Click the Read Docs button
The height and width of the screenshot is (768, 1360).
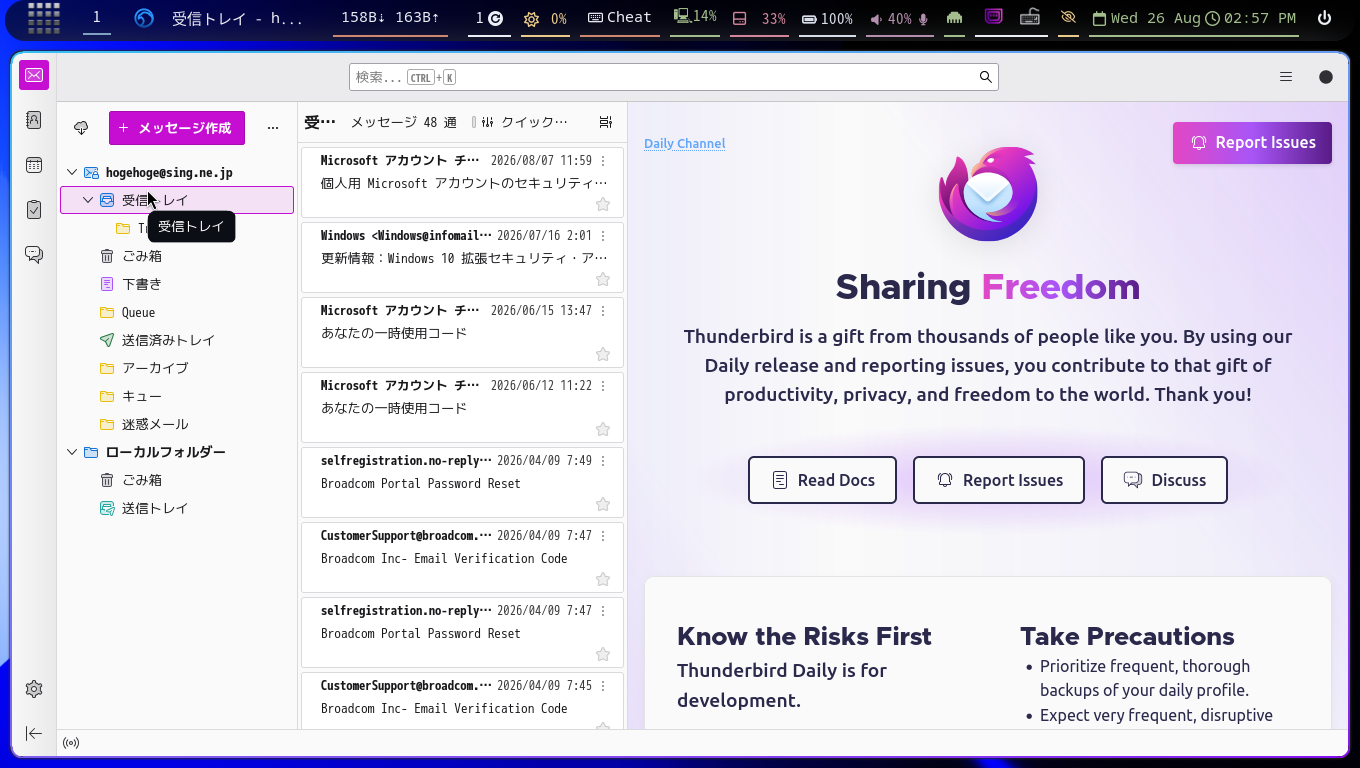(x=822, y=480)
